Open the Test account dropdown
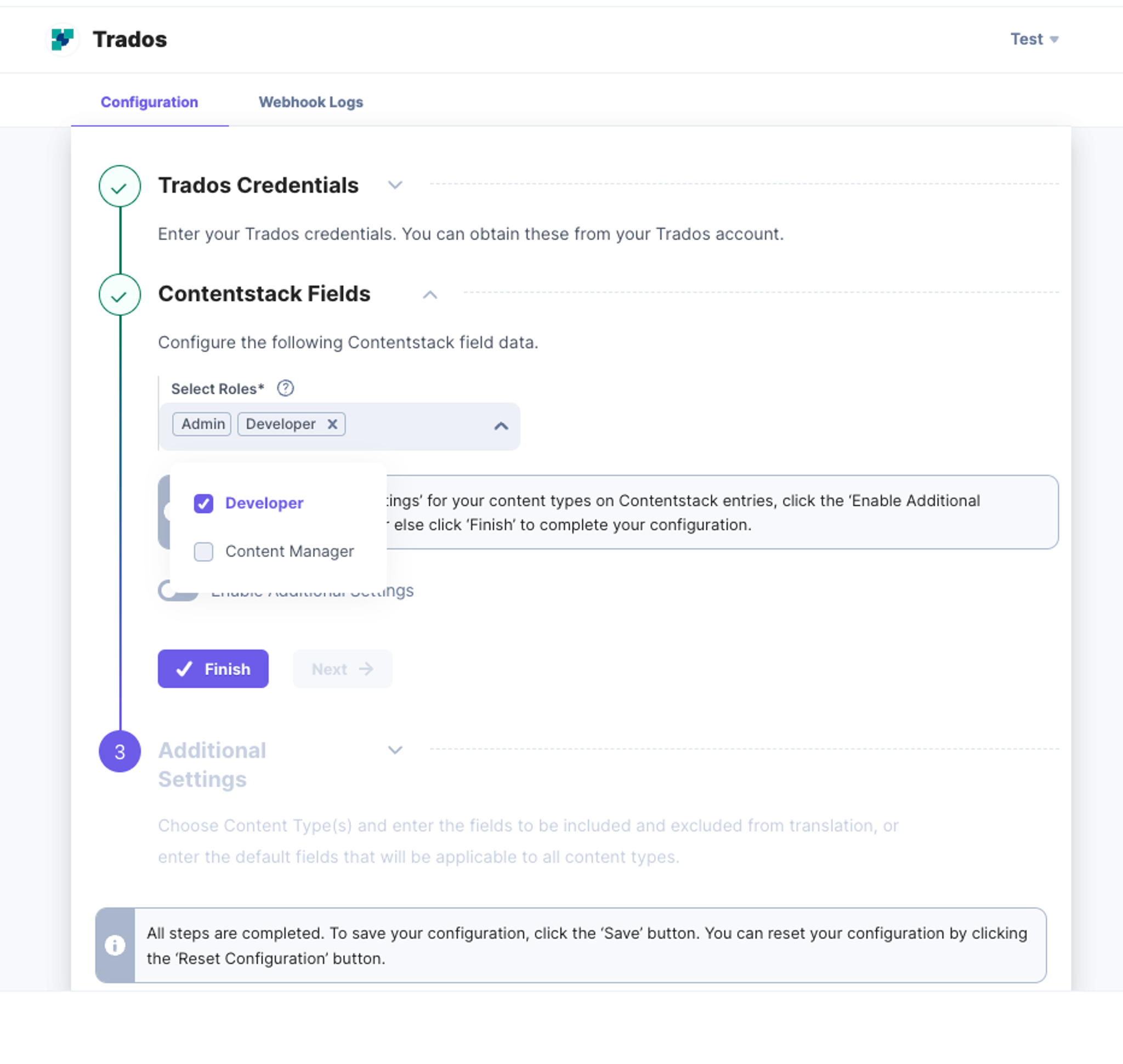 (x=1034, y=39)
